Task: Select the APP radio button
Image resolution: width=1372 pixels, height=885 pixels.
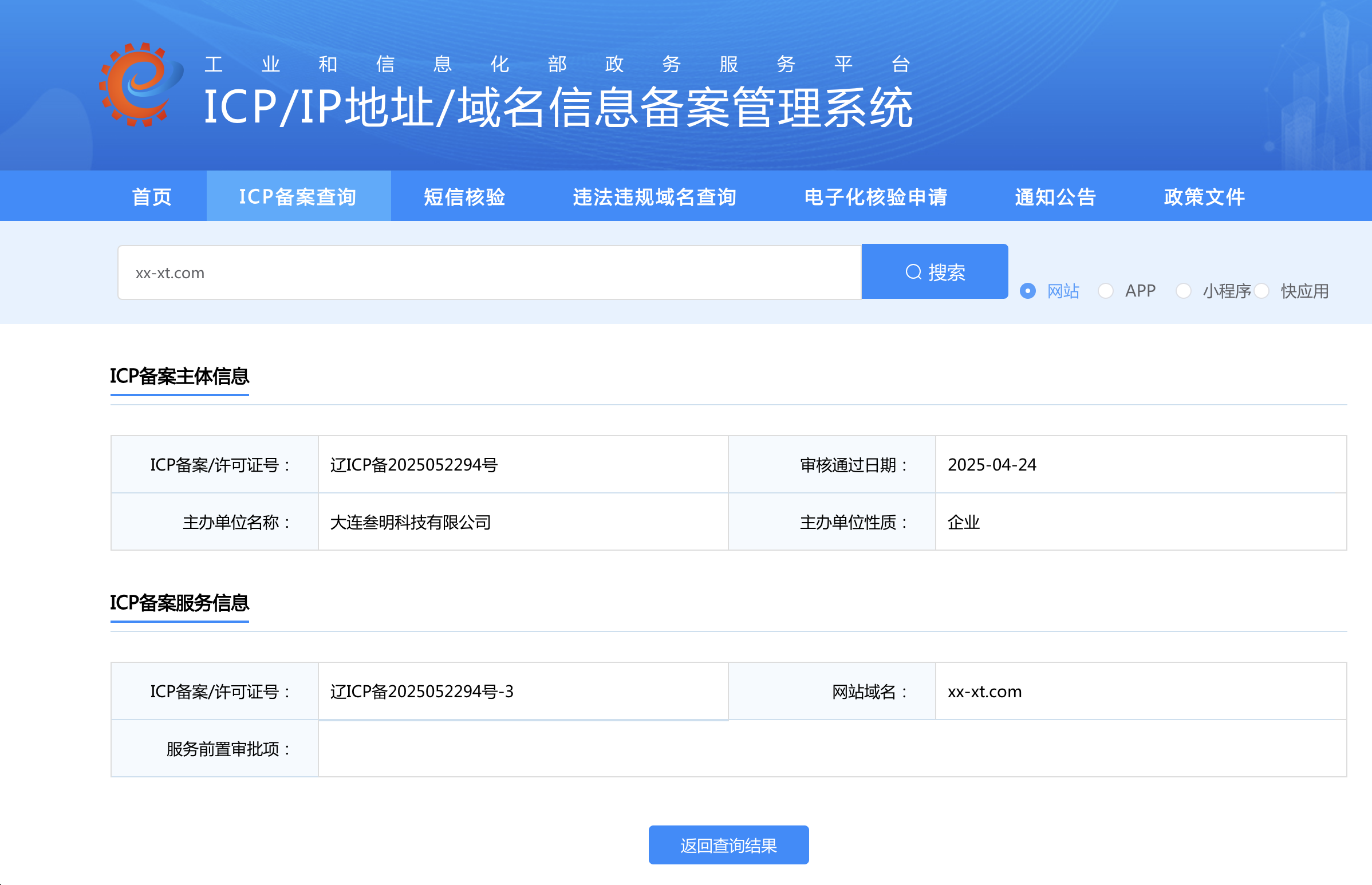Action: (1105, 291)
